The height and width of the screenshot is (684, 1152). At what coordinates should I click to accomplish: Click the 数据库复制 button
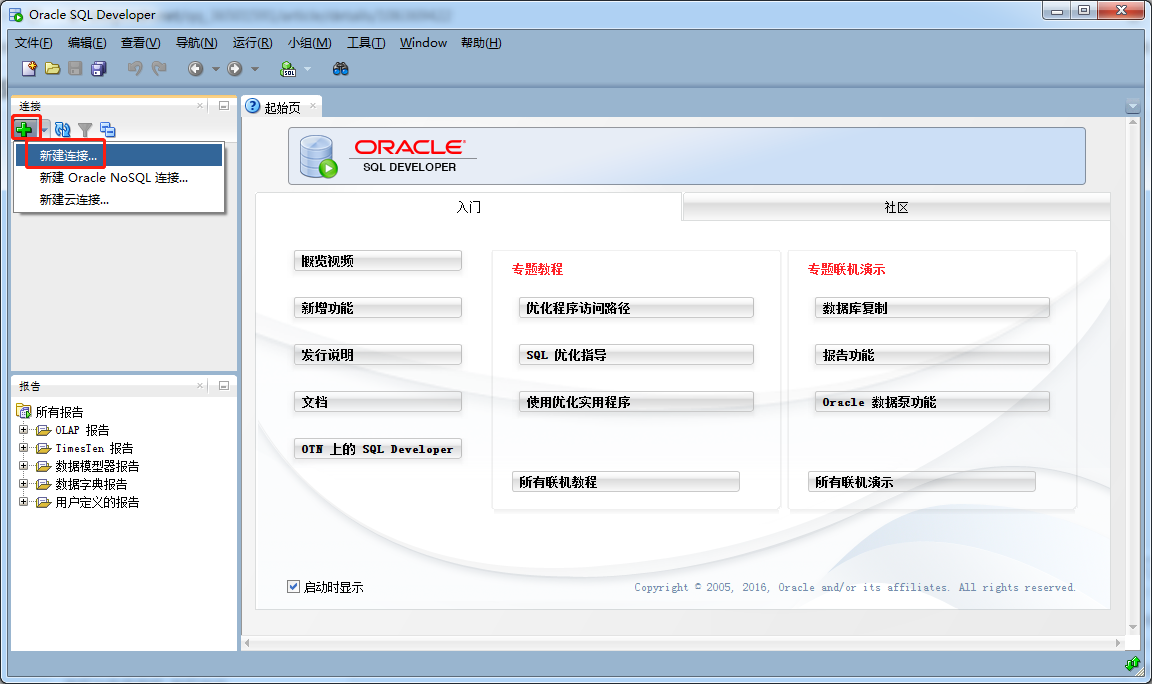coord(932,308)
